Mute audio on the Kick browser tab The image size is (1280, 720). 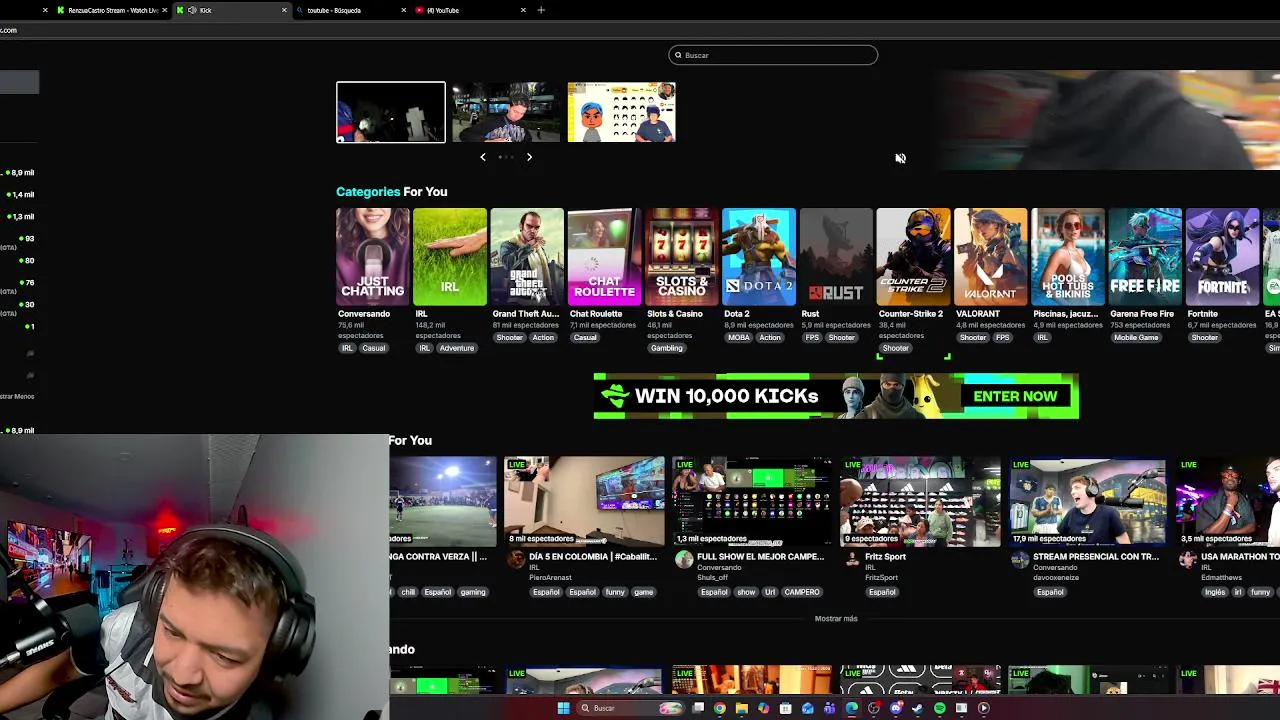tap(192, 10)
